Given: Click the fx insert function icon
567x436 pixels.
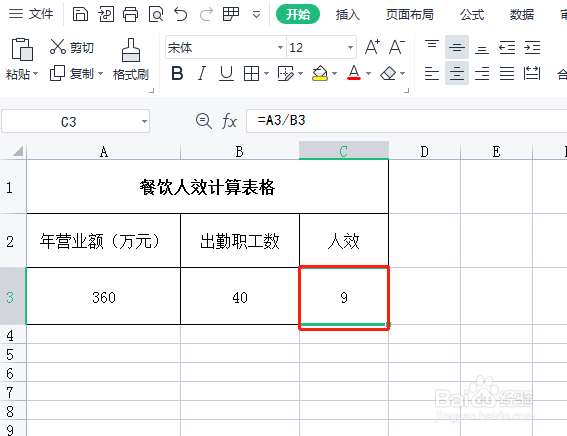Looking at the screenshot, I should [229, 120].
